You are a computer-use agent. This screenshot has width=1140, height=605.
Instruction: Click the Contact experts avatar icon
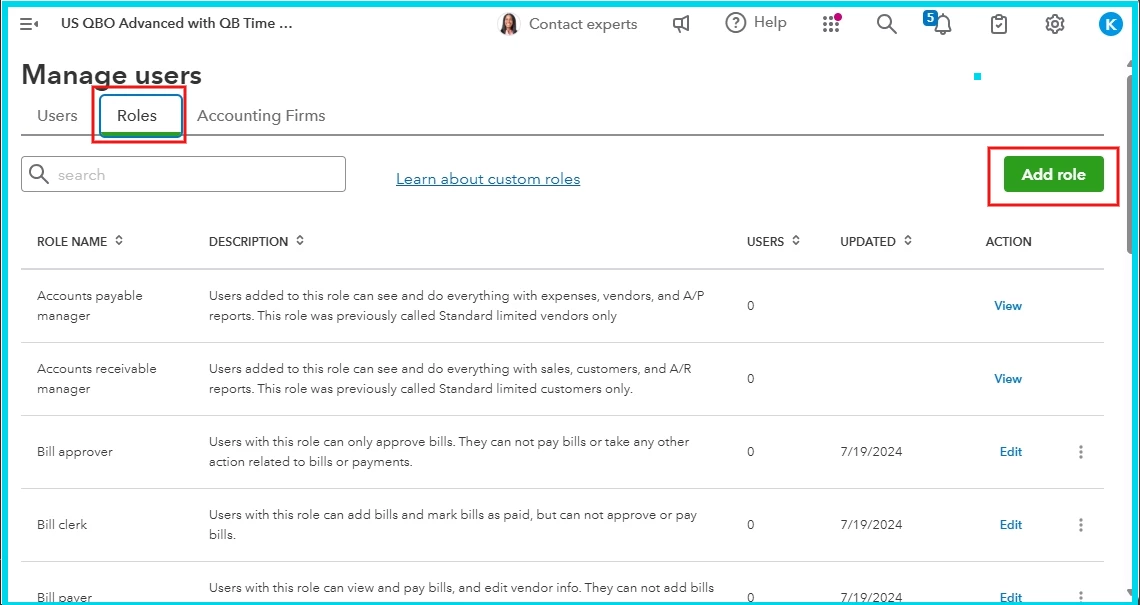click(x=508, y=24)
